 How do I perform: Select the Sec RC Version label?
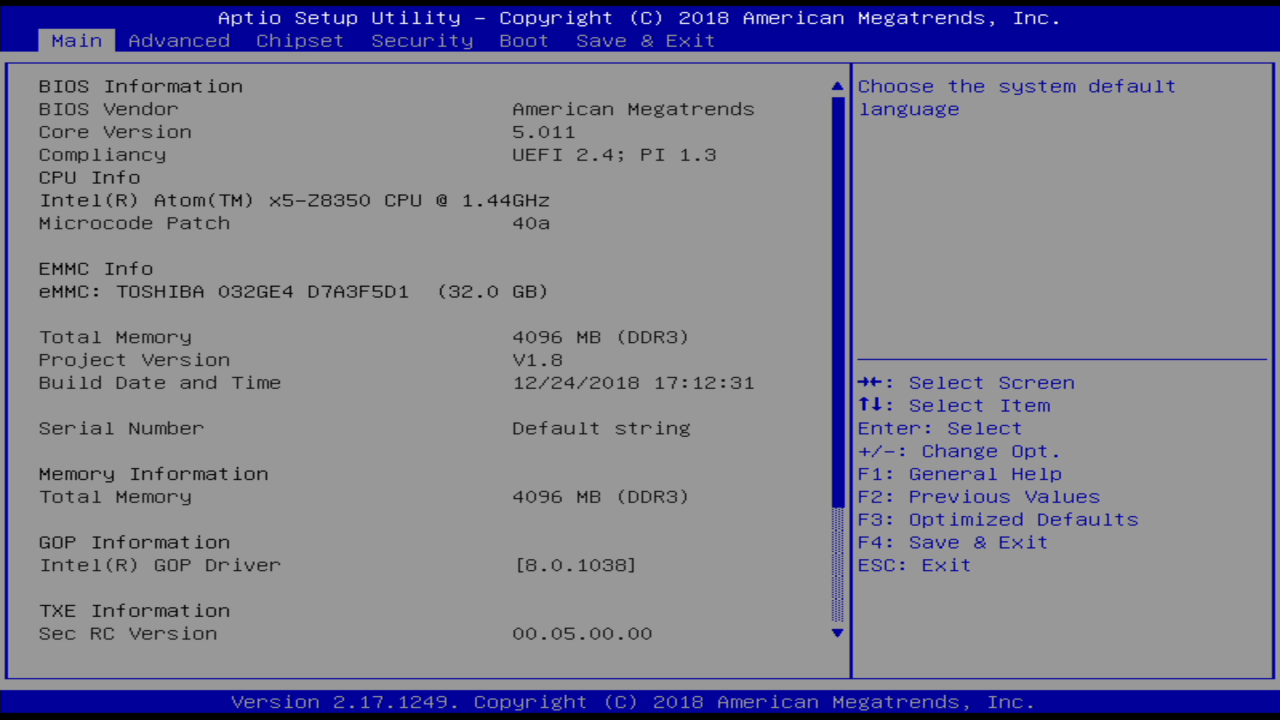coord(128,634)
